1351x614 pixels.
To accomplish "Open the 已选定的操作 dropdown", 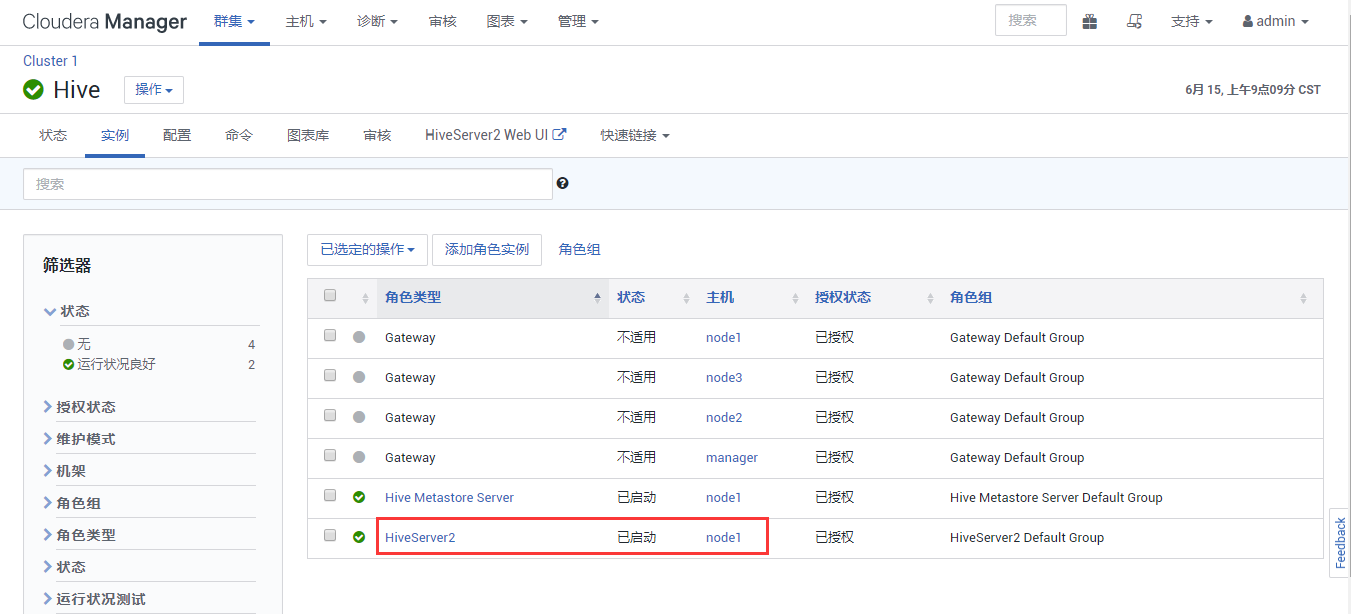I will pos(367,250).
